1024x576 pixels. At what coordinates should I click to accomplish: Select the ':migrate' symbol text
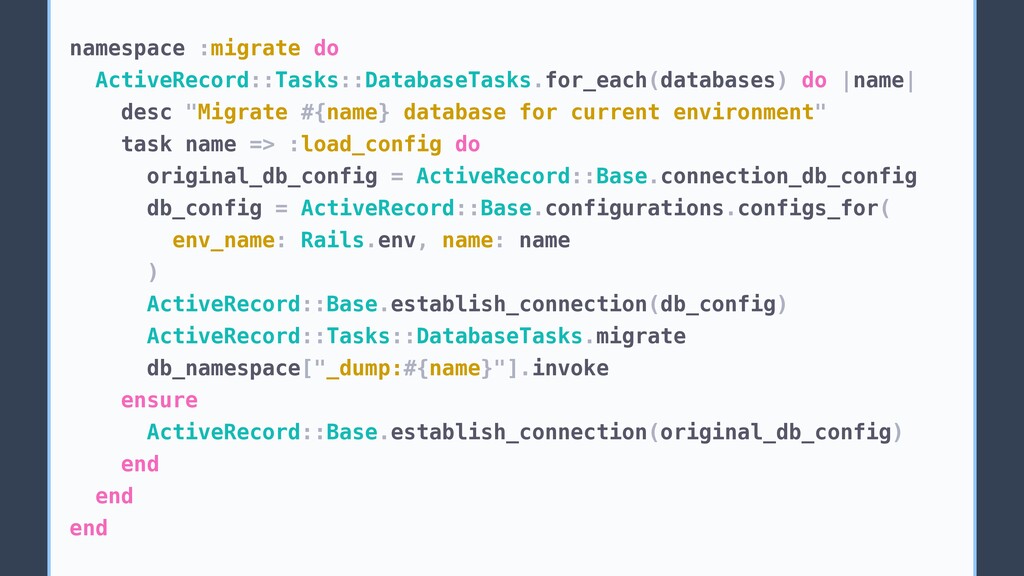click(x=249, y=49)
